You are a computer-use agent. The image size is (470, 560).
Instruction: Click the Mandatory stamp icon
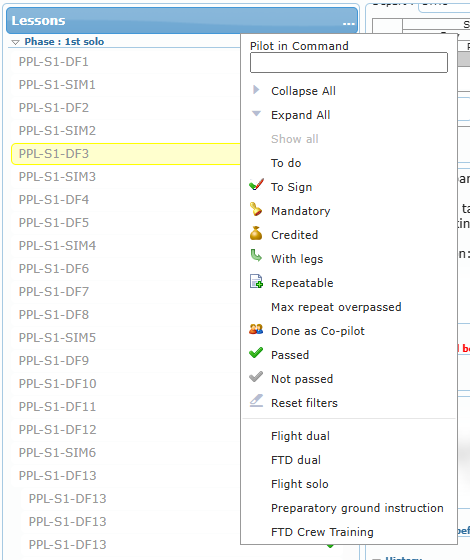pyautogui.click(x=256, y=209)
